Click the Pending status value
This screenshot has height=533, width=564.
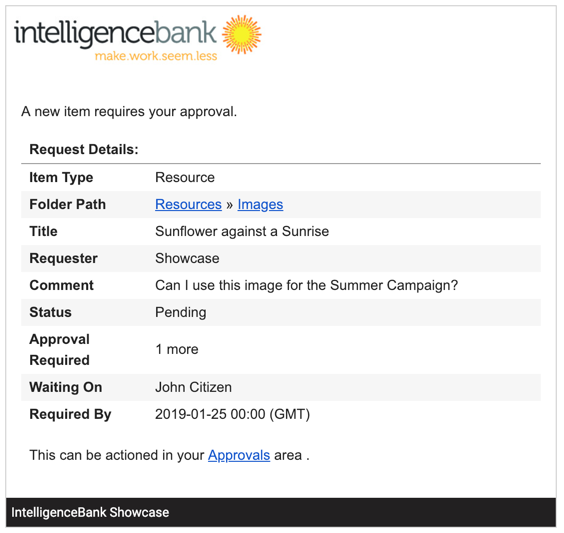[181, 312]
